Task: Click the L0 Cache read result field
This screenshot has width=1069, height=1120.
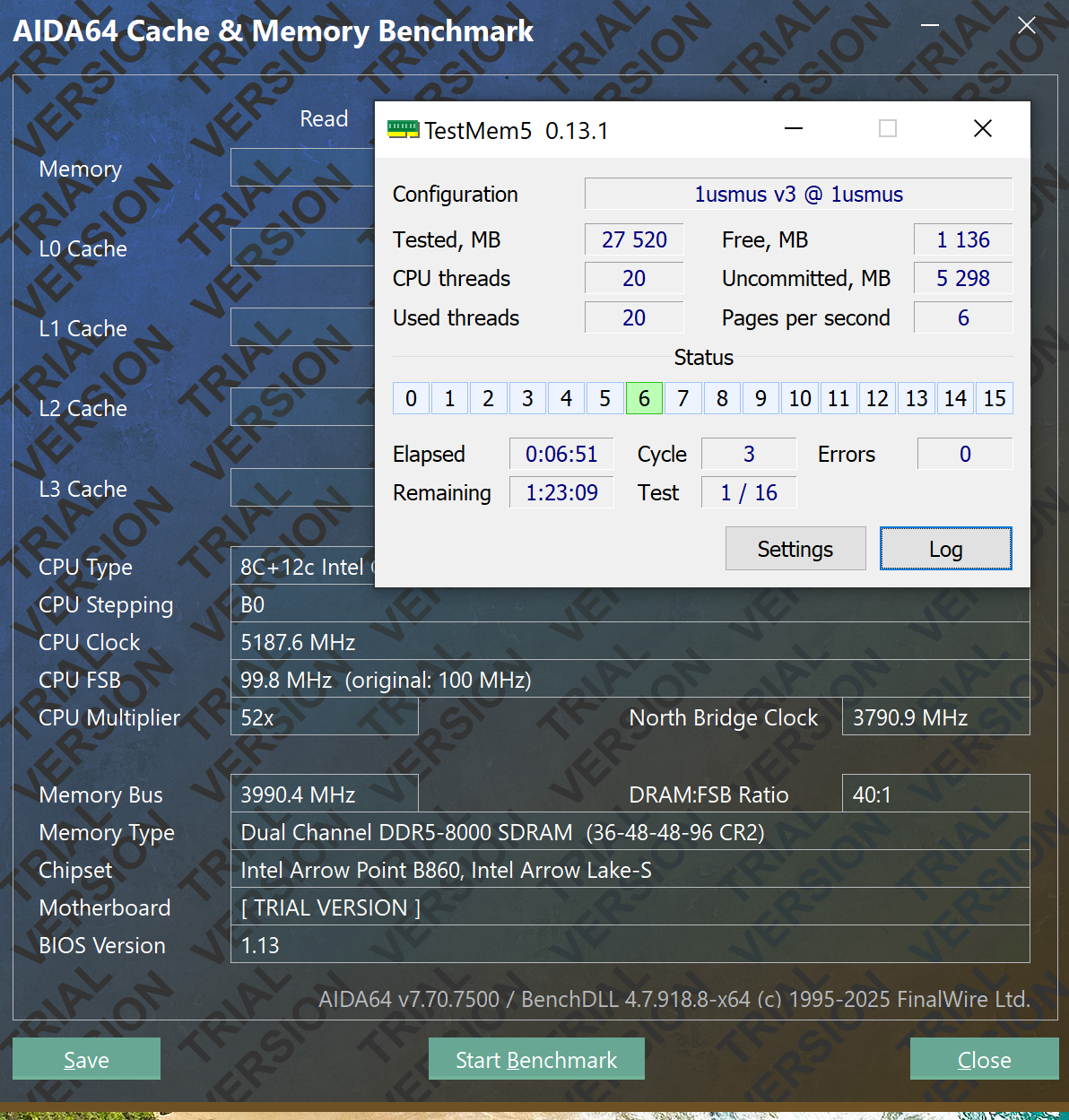Action: (302, 247)
